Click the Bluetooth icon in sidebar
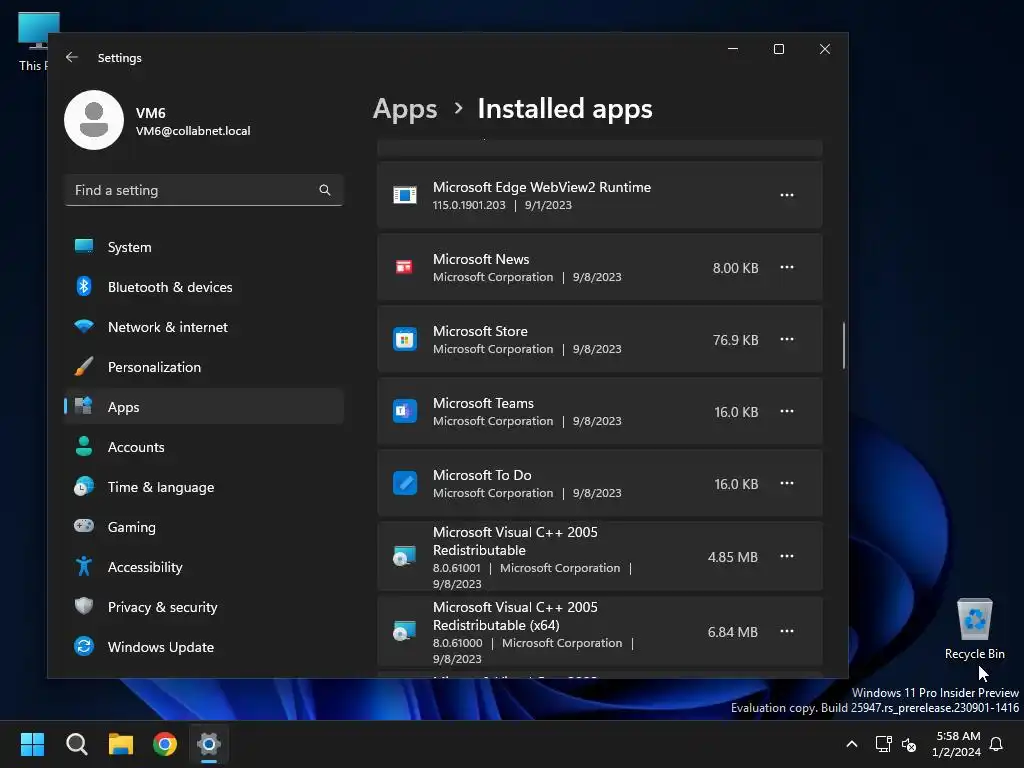 (84, 286)
